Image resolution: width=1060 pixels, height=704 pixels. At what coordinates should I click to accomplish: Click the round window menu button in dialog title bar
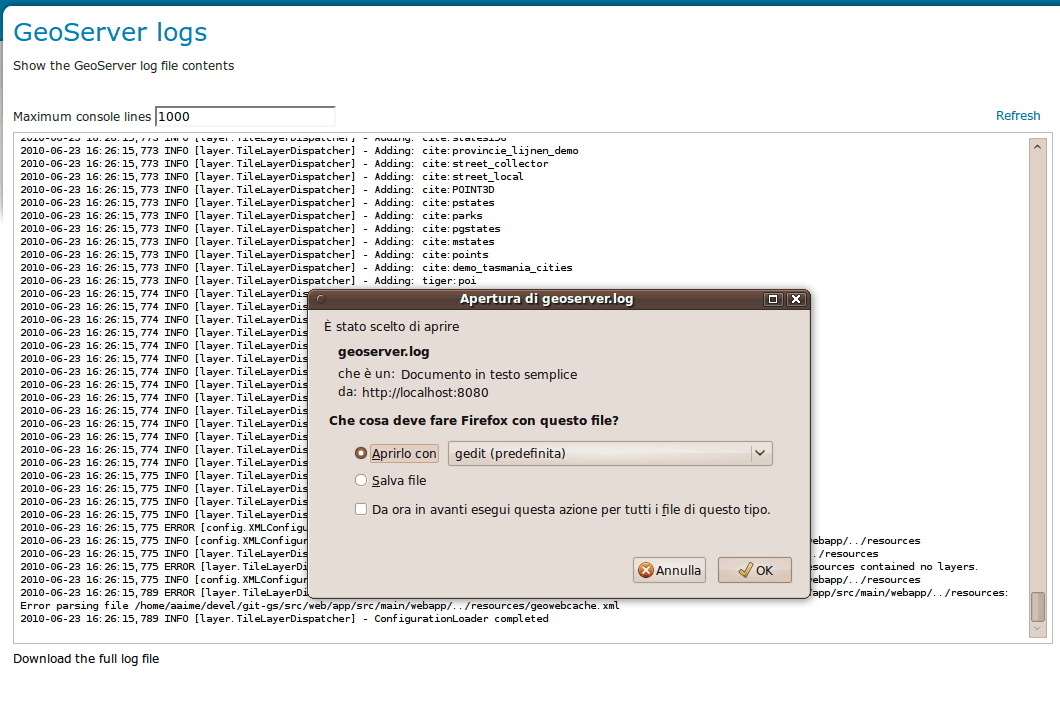click(x=321, y=299)
